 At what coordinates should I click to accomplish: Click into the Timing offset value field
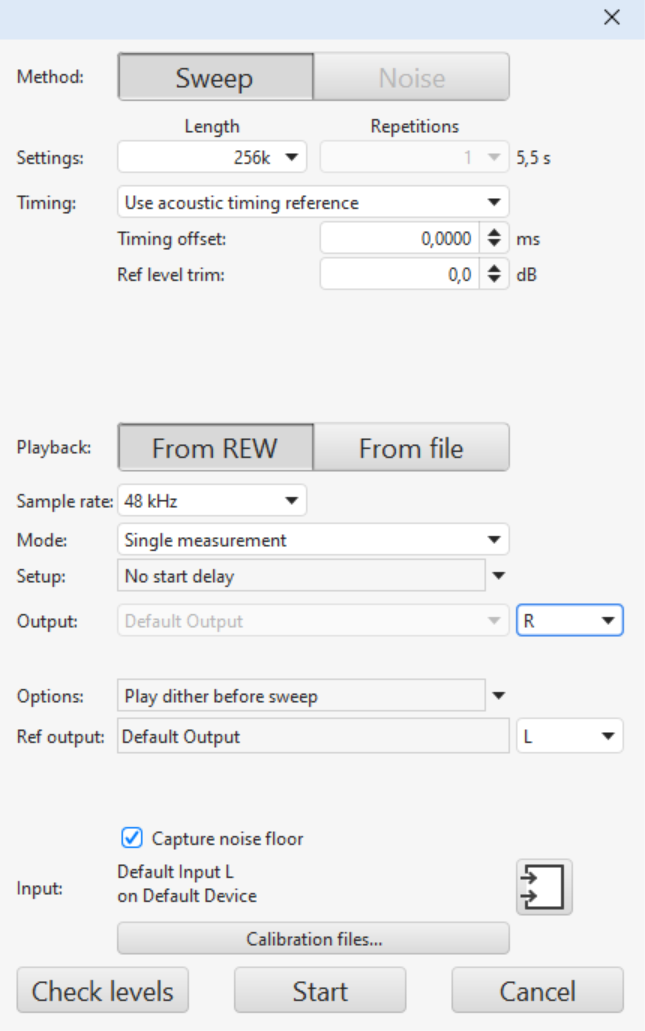click(400, 239)
